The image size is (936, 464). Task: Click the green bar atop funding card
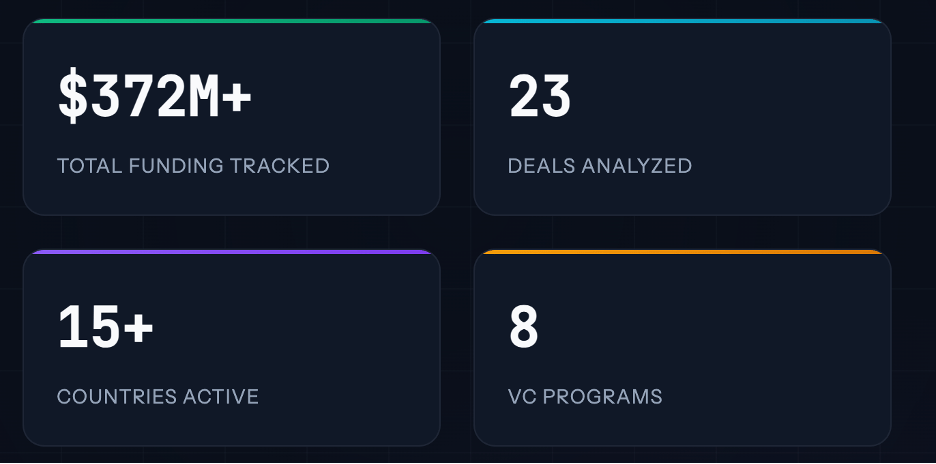tap(232, 21)
